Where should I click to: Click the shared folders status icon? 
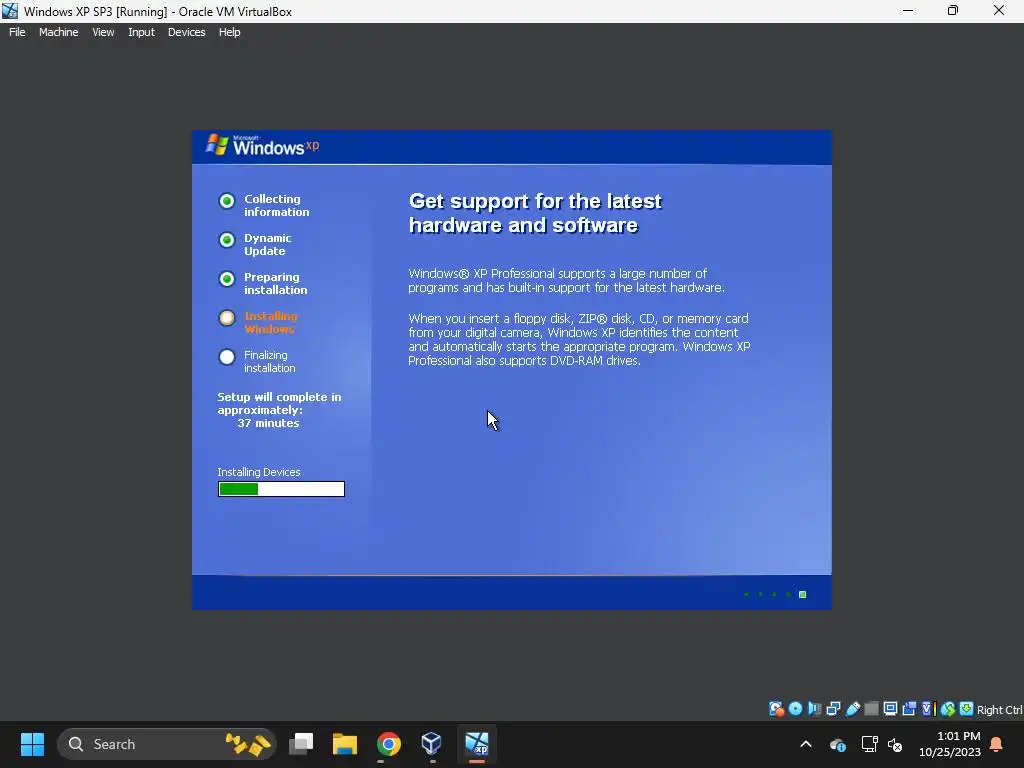871,709
